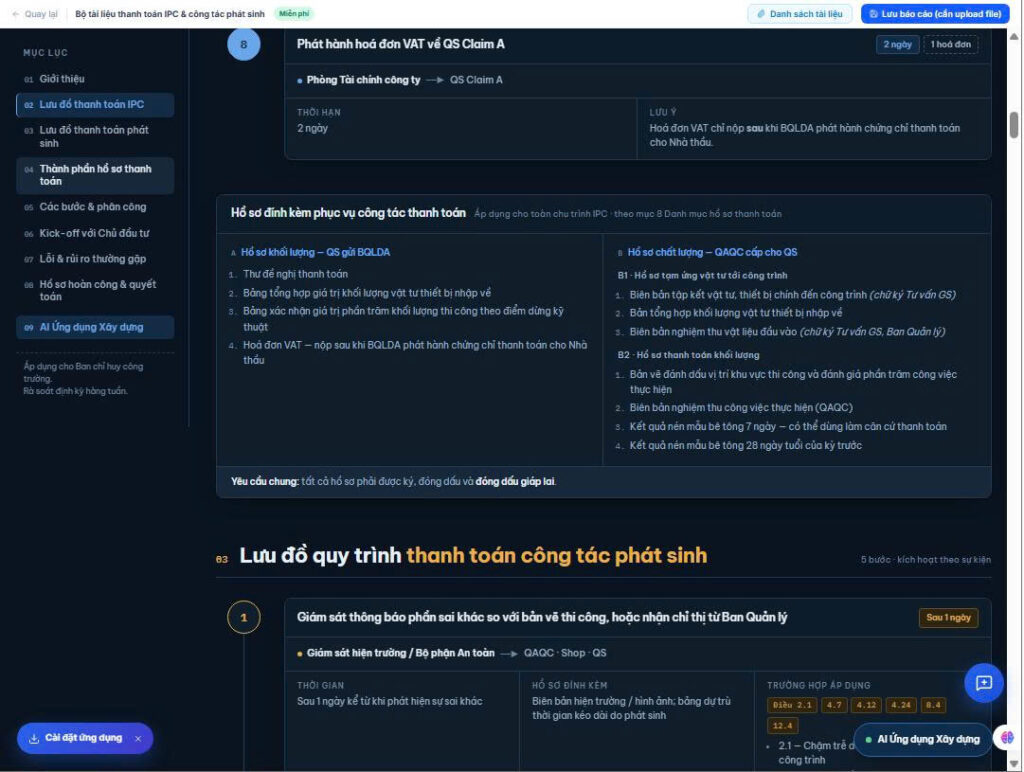Screen dimensions: 1024x772
Task: Open the "Danh sách tài liệu" list
Action: click(x=800, y=14)
